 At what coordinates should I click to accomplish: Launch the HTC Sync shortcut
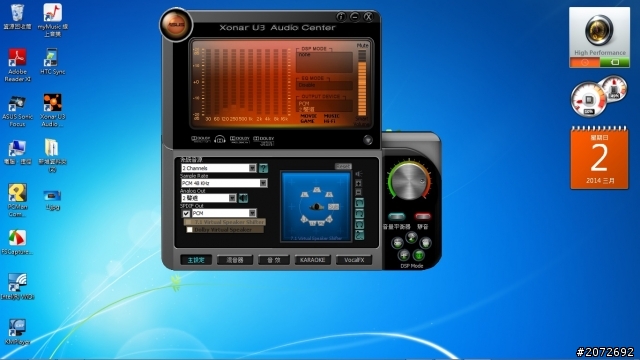tap(53, 61)
